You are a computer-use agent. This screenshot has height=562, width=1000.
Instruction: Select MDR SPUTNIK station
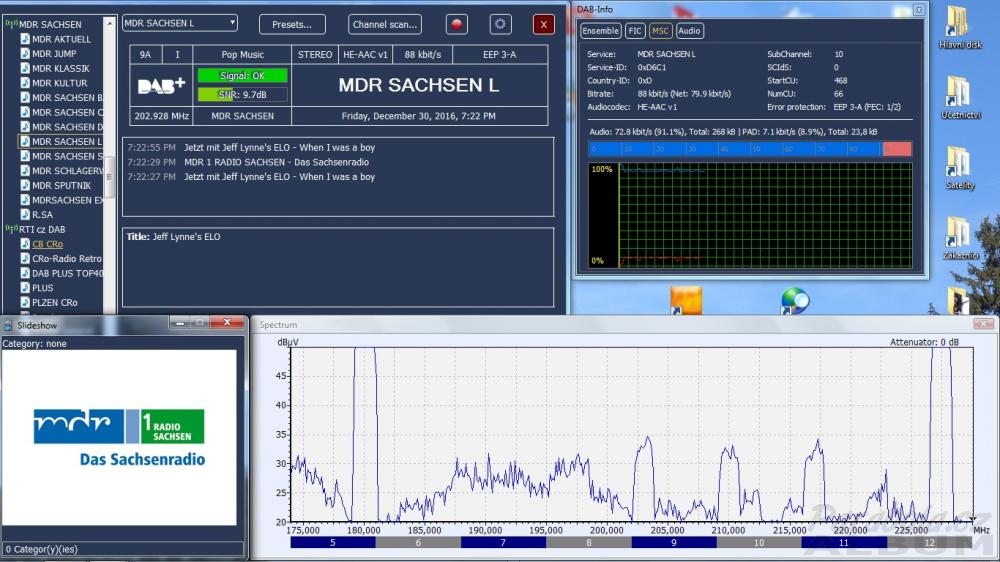click(61, 186)
